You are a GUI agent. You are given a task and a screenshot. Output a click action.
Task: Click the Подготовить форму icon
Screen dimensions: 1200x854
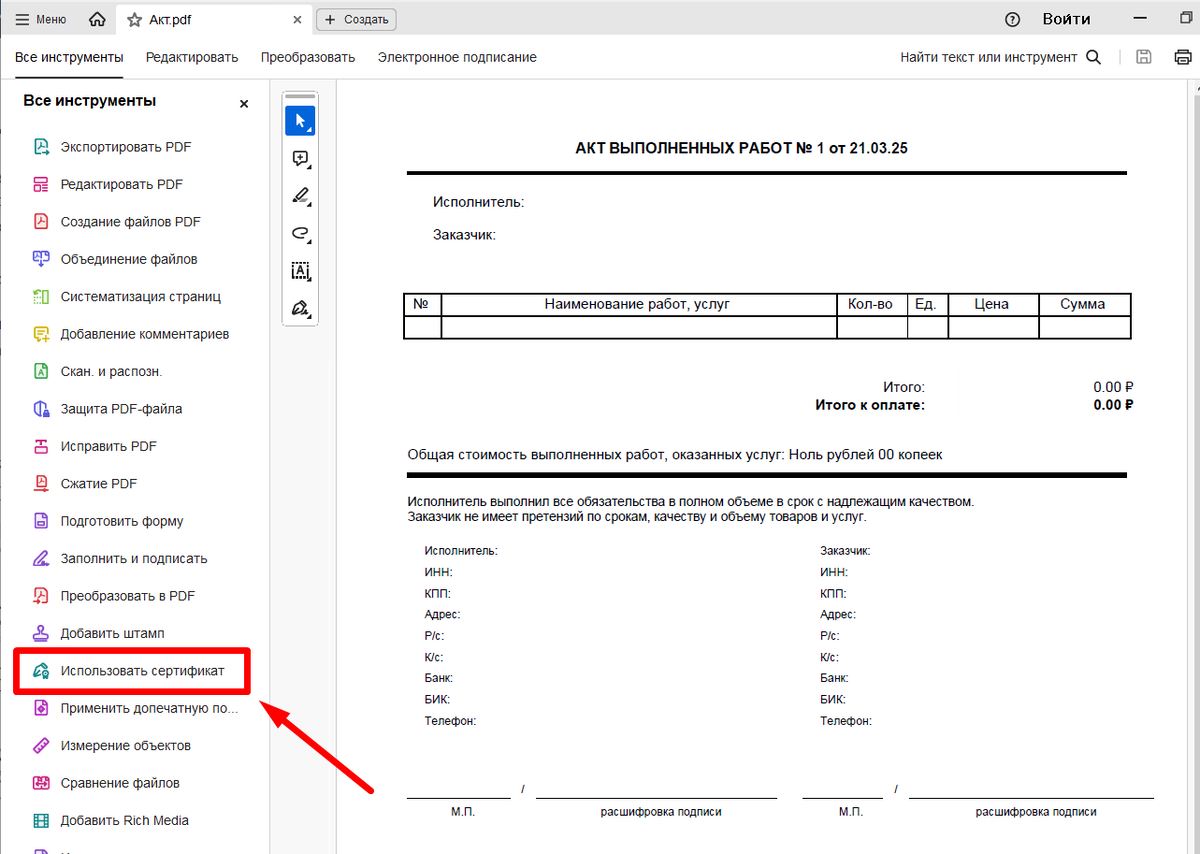point(41,521)
